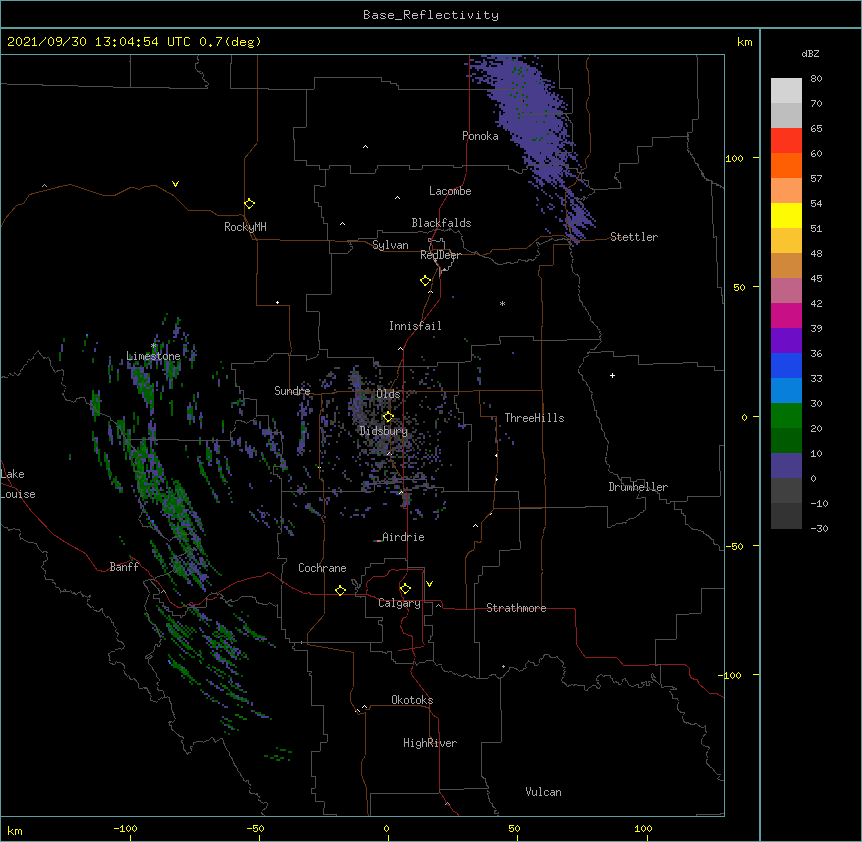Pick the red swatch in the dBZ legend
This screenshot has width=862, height=842.
tap(786, 140)
